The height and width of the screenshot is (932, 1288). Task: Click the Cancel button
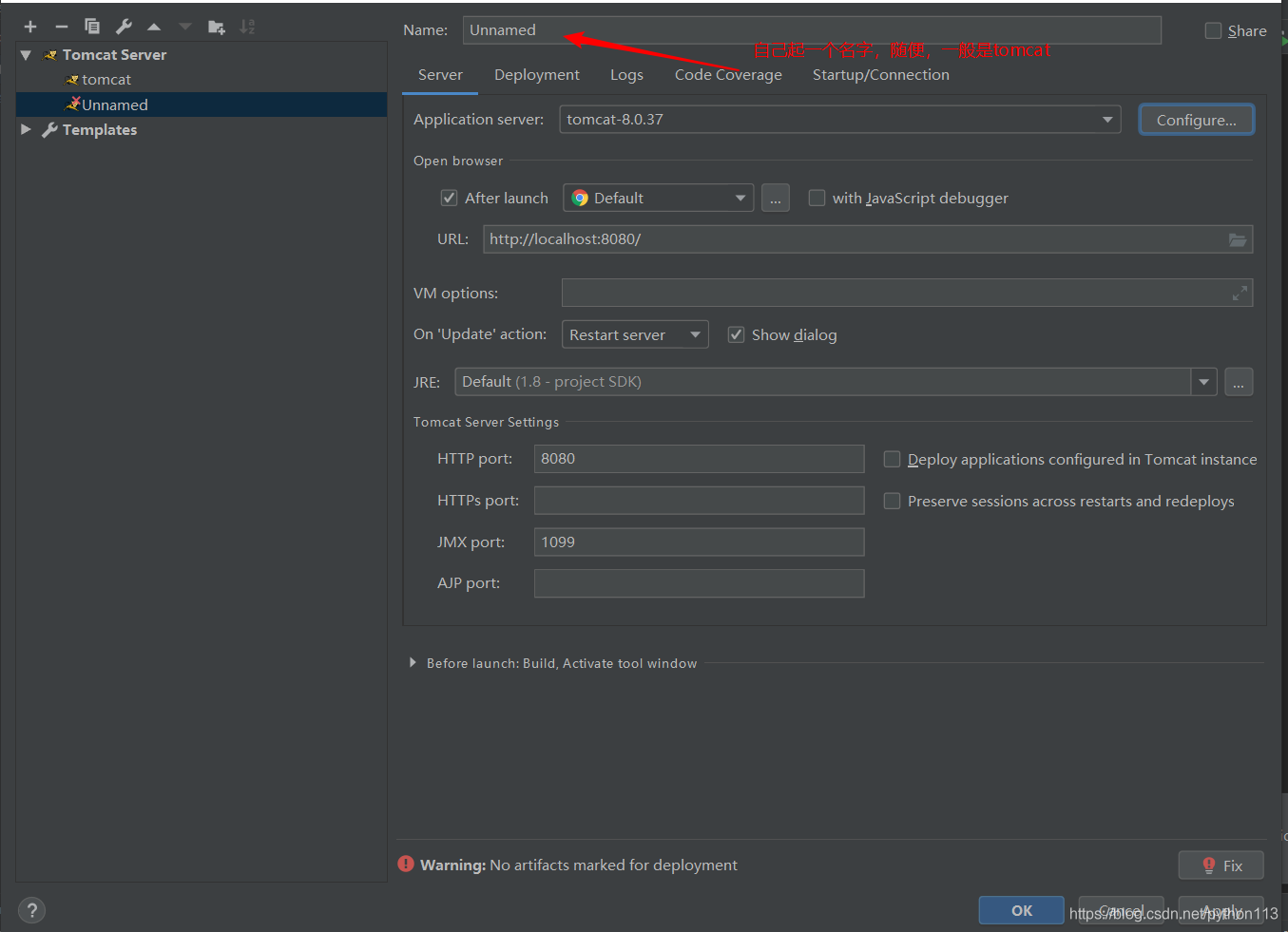point(1122,910)
